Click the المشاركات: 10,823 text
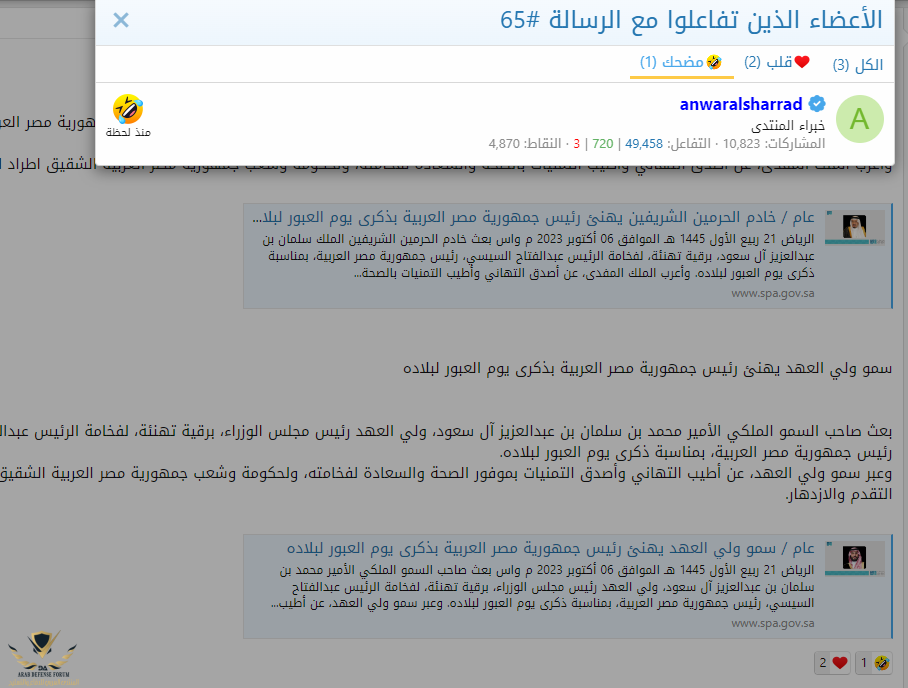Image resolution: width=908 pixels, height=688 pixels. click(x=774, y=144)
